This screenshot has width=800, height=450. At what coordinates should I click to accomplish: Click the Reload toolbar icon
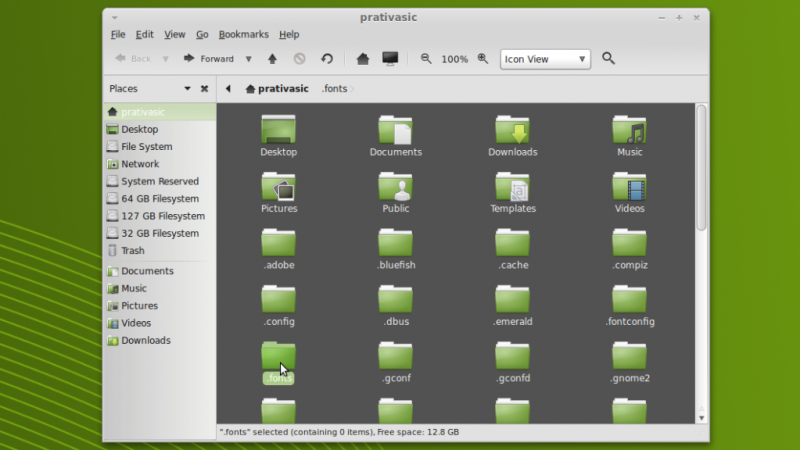pyautogui.click(x=326, y=59)
